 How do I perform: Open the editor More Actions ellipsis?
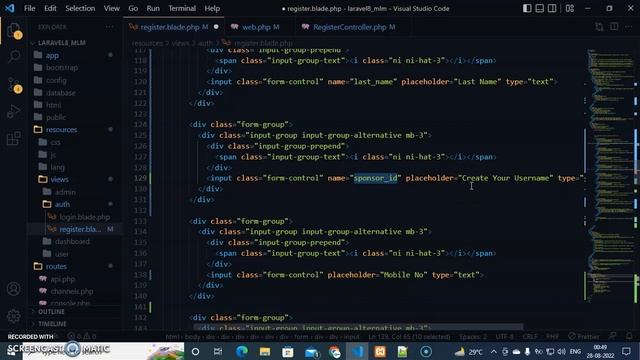click(628, 27)
